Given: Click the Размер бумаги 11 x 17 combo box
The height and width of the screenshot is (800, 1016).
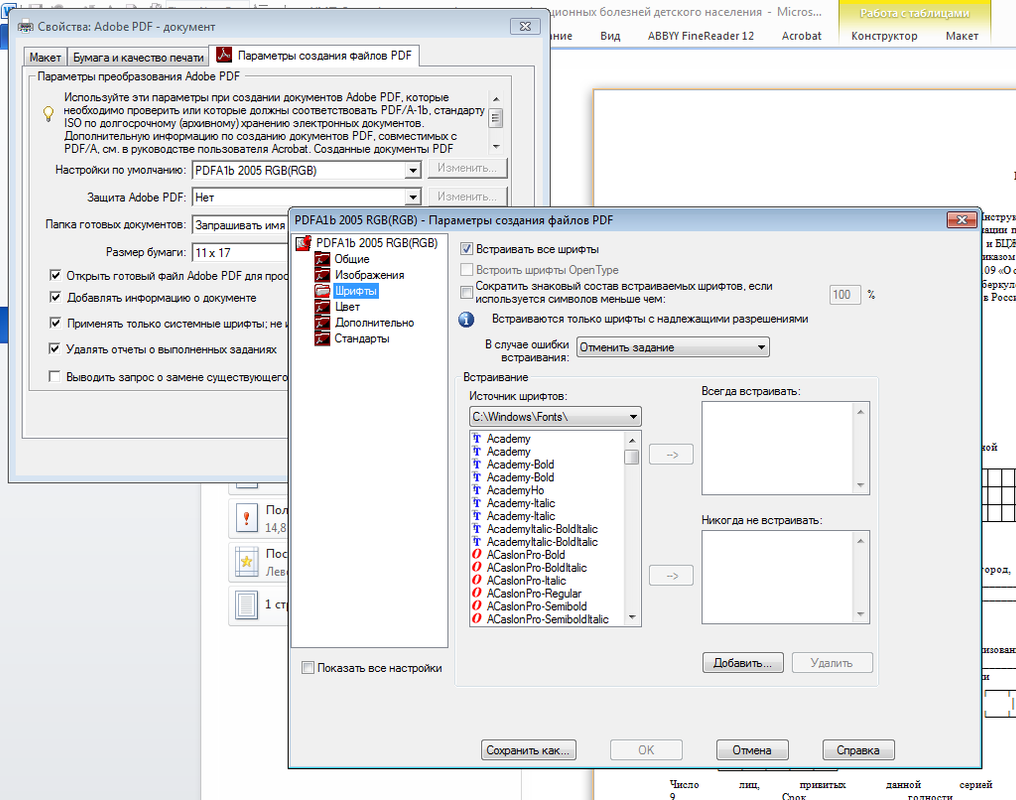Looking at the screenshot, I should [x=240, y=253].
